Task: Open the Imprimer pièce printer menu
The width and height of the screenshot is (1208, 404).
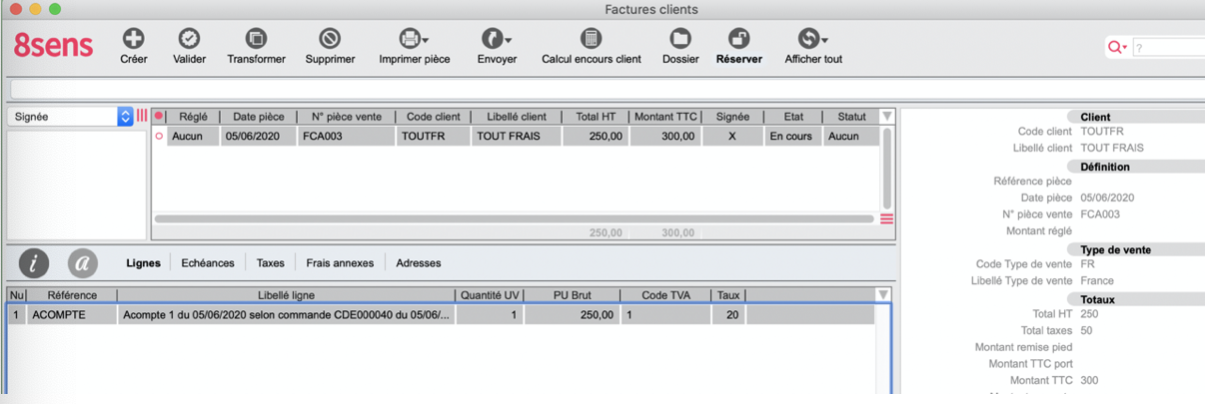Action: [414, 38]
